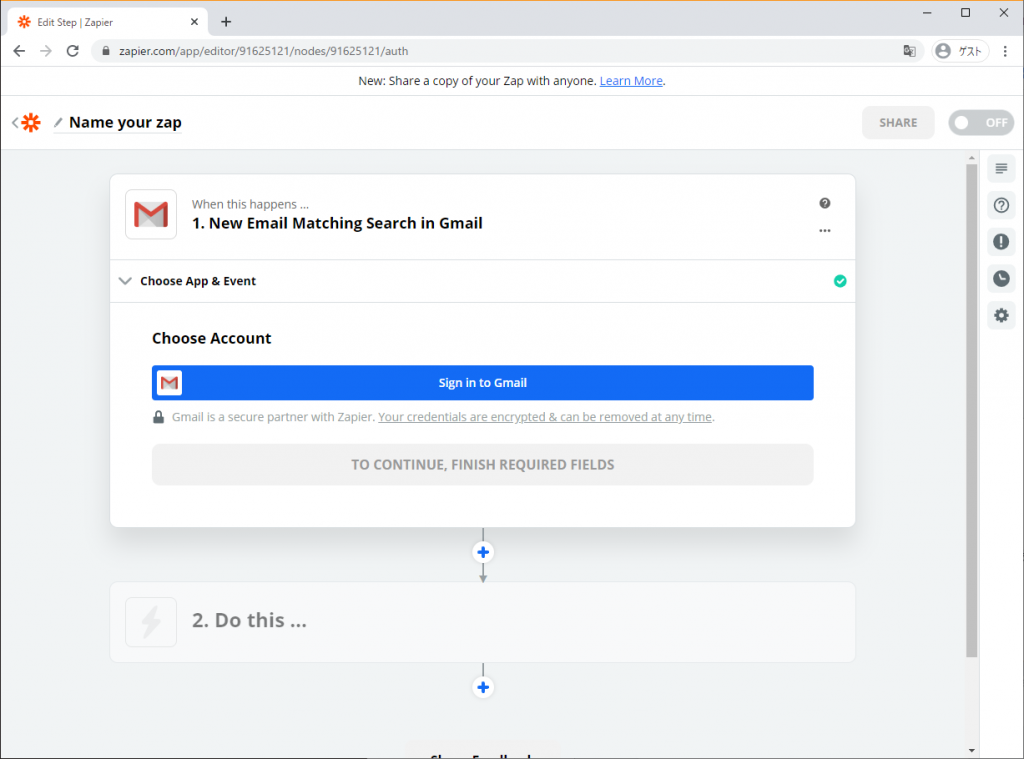Open the browser three-dot menu

click(x=1005, y=51)
